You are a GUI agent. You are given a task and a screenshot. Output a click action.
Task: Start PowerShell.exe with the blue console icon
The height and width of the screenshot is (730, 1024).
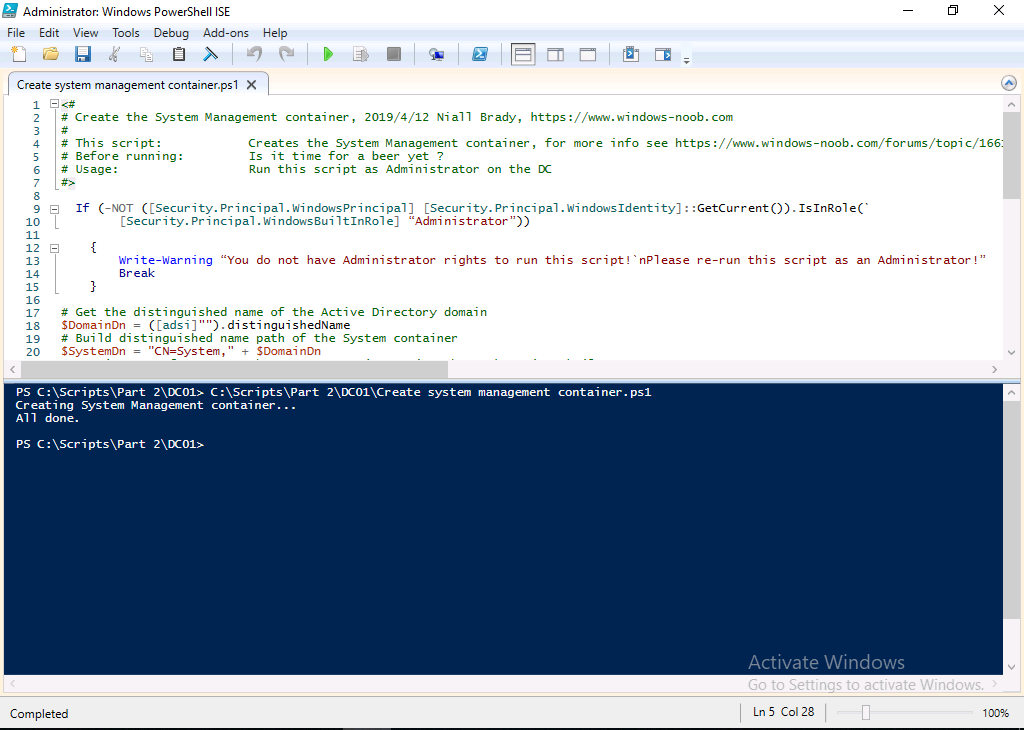[480, 54]
